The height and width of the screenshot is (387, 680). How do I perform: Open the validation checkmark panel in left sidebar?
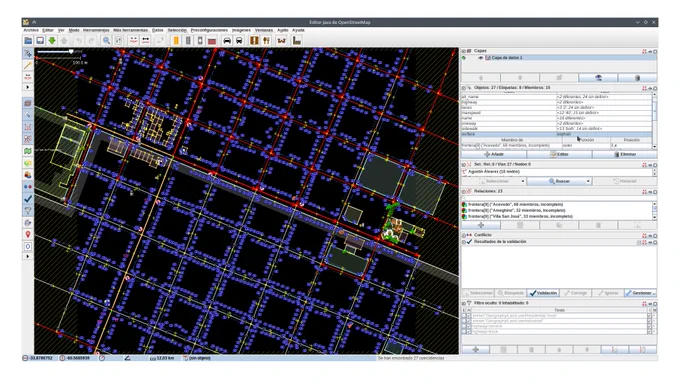click(28, 199)
